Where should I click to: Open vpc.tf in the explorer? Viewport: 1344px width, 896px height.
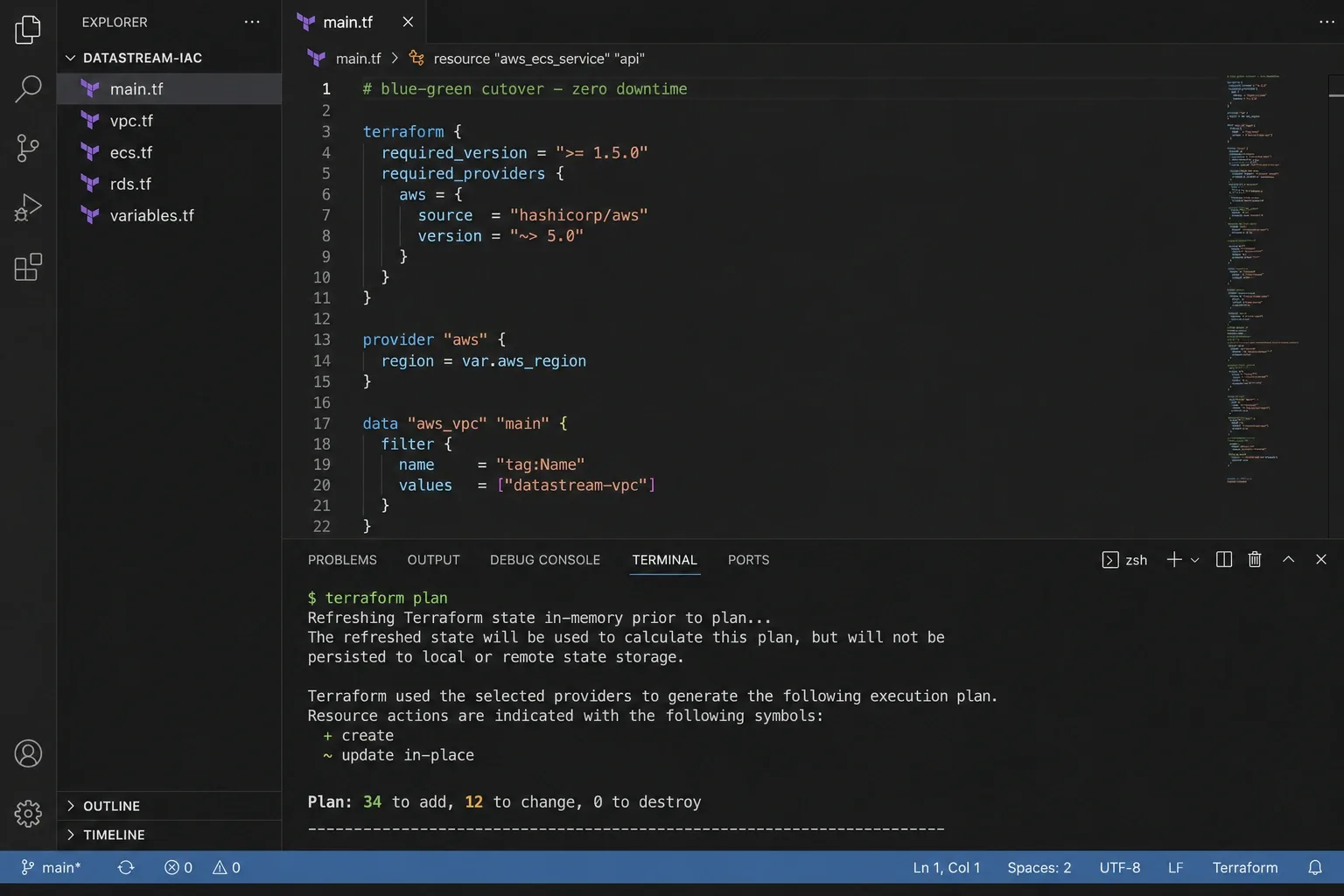(170, 121)
